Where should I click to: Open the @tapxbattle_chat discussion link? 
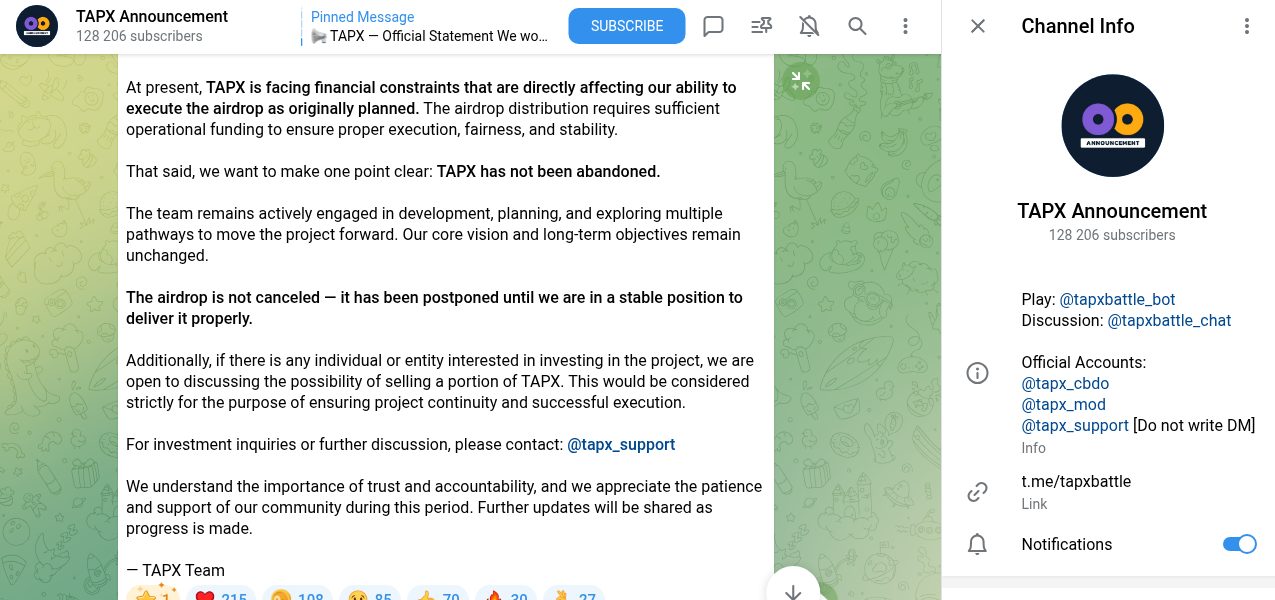tap(1169, 320)
